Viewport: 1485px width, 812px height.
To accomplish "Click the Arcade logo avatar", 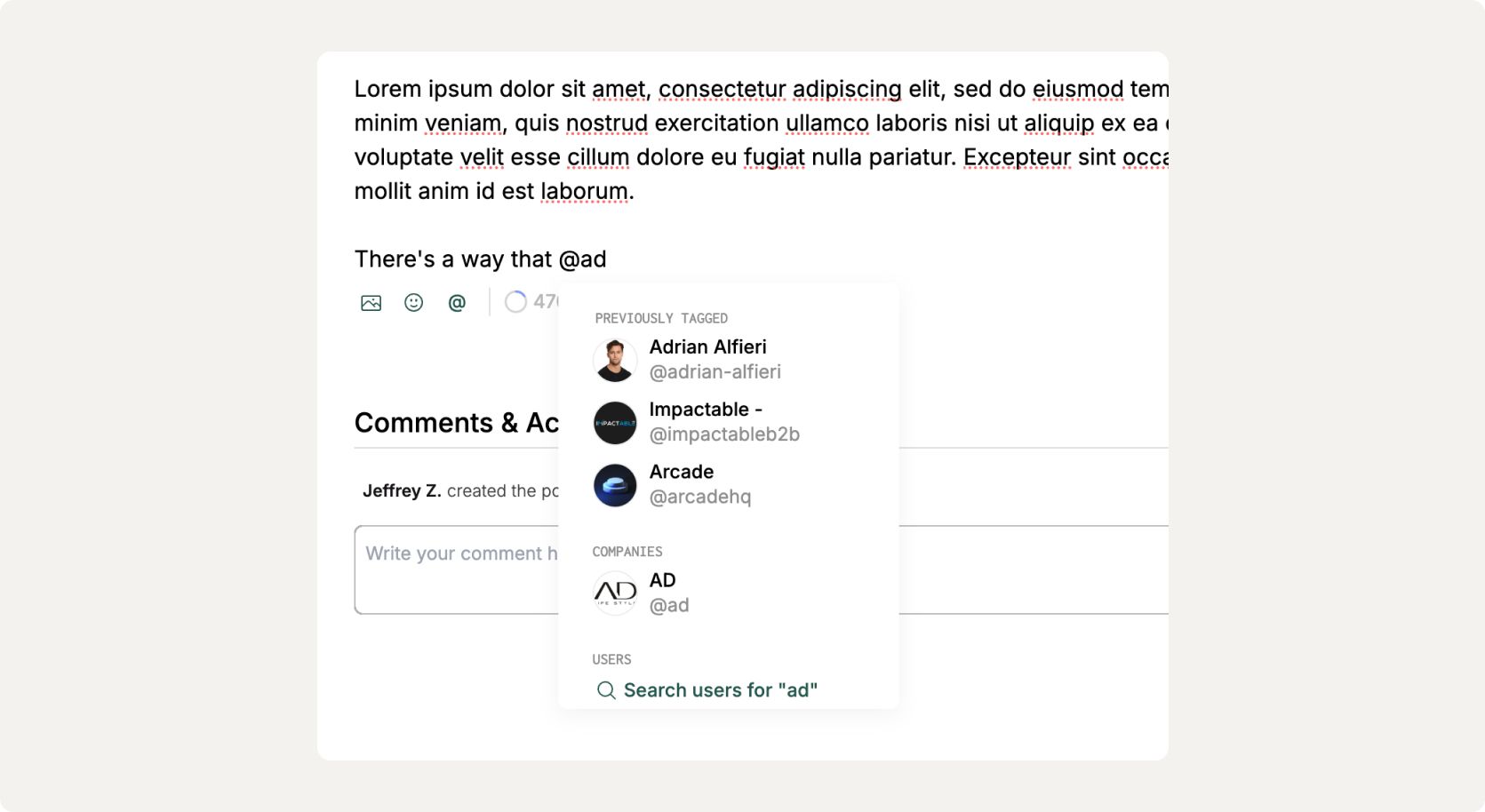I will [615, 485].
